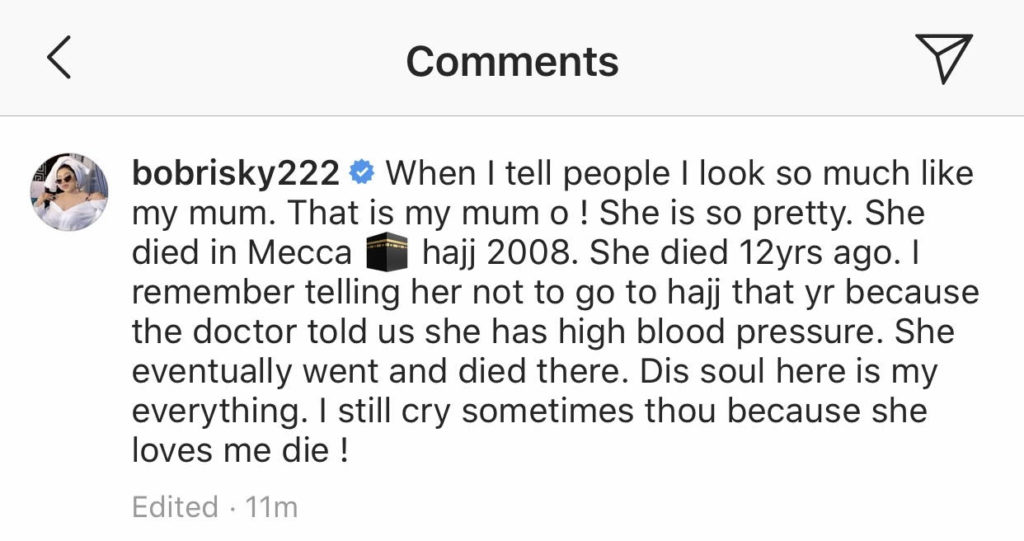The width and height of the screenshot is (1024, 541).
Task: Click the 11m timestamp
Action: click(x=273, y=507)
